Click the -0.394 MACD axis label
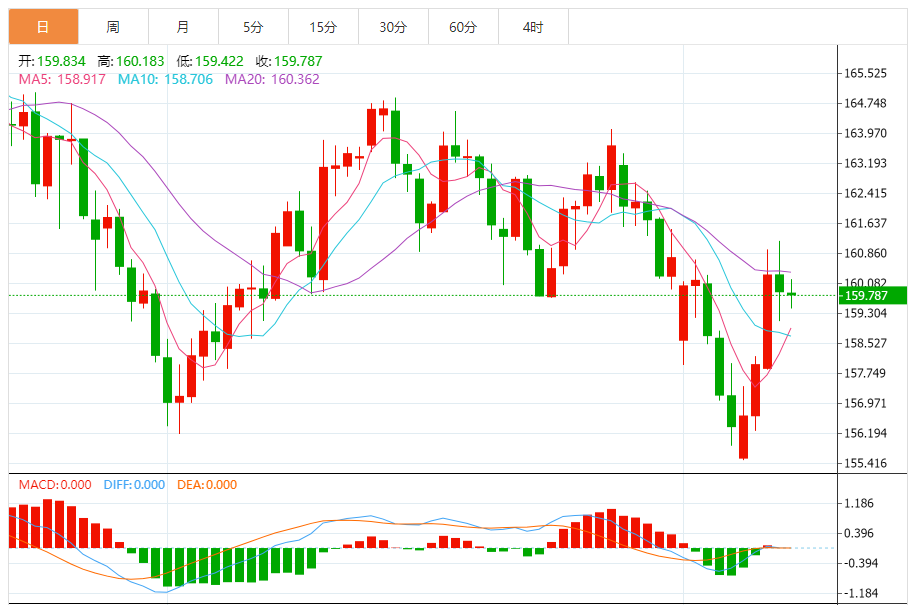The width and height of the screenshot is (913, 605). [x=861, y=563]
